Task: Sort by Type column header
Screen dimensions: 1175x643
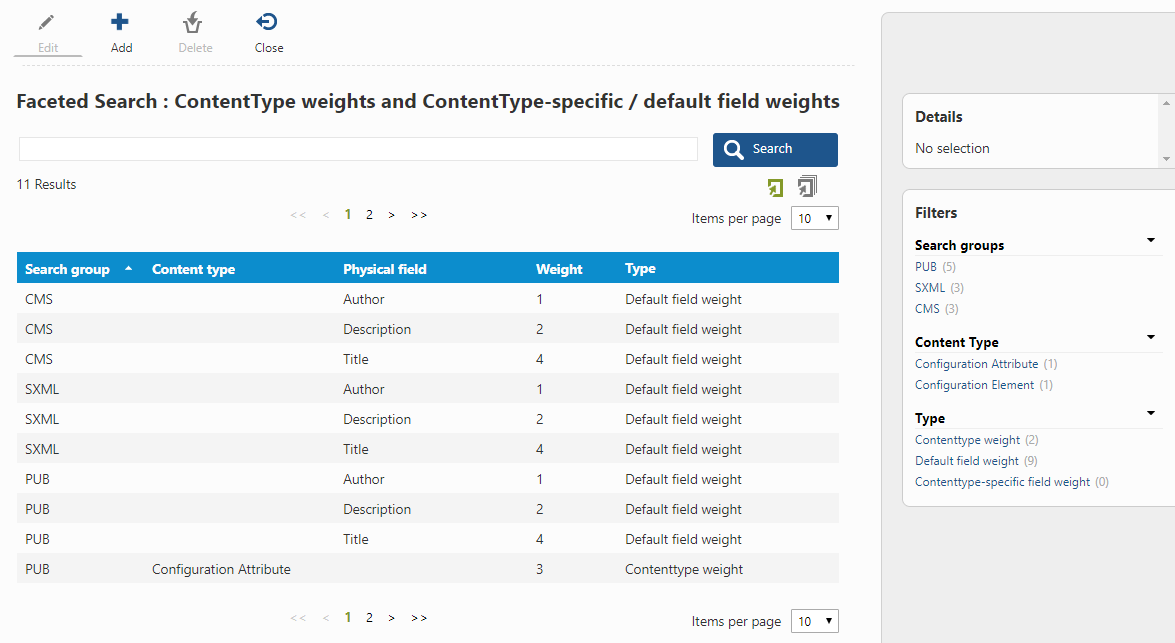Action: pos(640,268)
